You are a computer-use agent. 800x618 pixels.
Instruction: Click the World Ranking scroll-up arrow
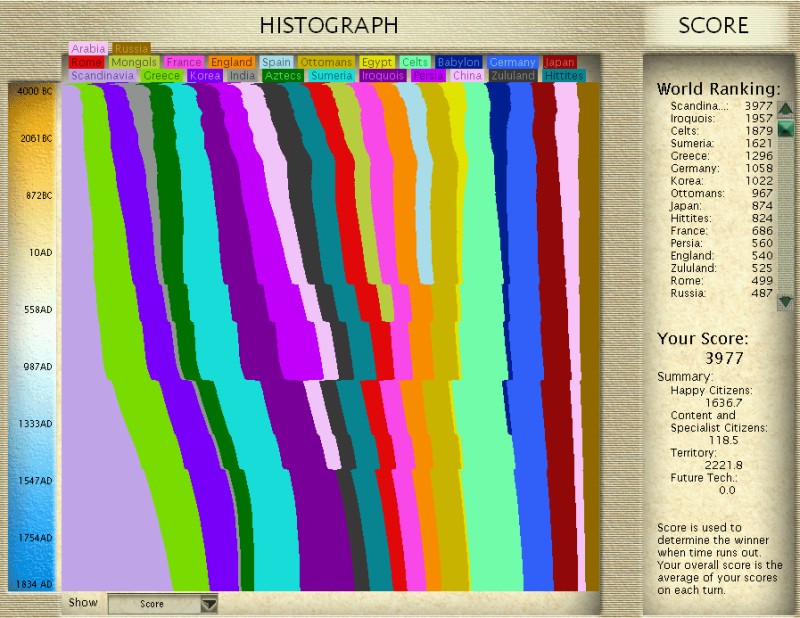point(786,109)
